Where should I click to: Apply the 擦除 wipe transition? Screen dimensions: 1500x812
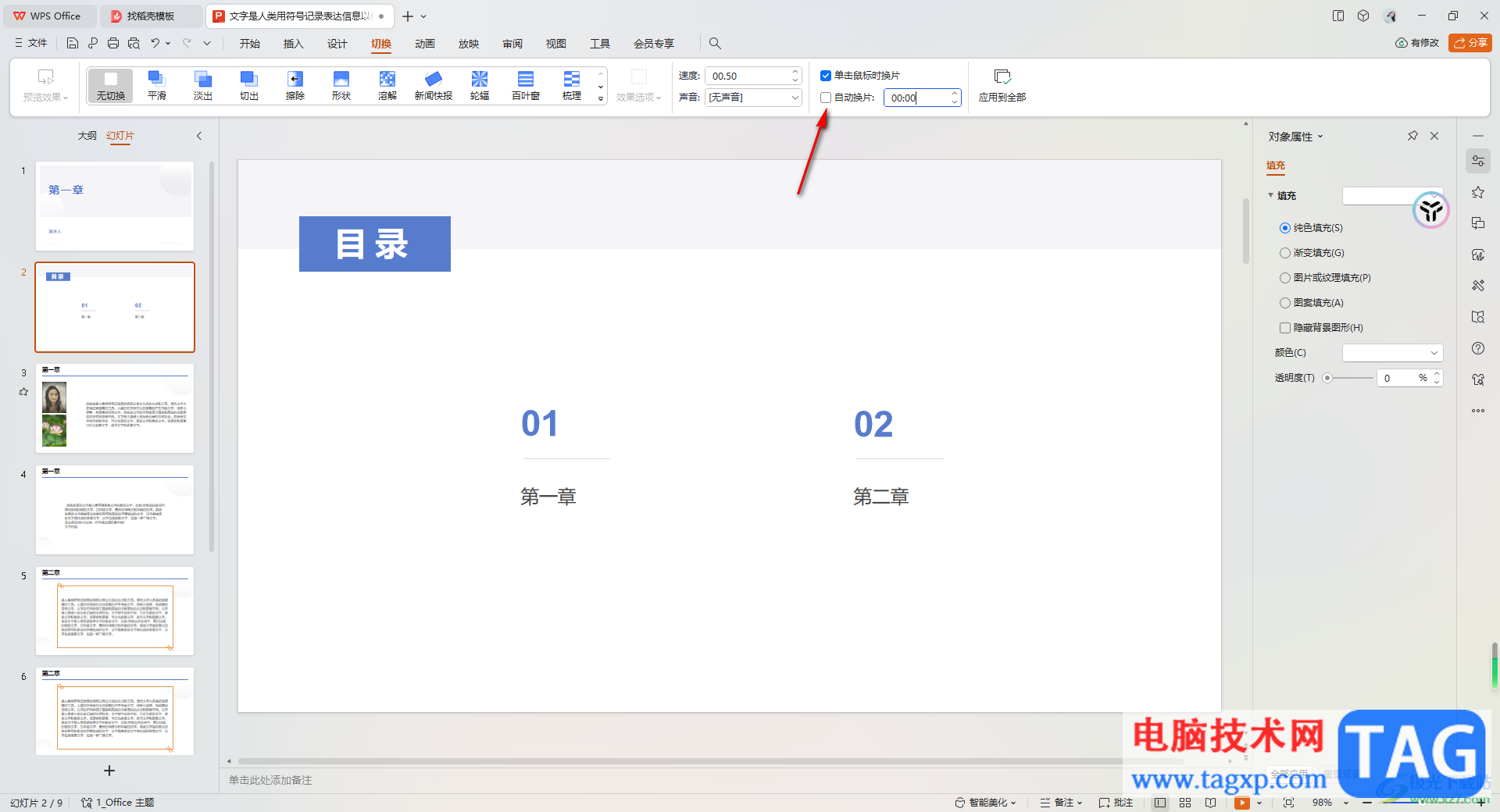(x=295, y=85)
